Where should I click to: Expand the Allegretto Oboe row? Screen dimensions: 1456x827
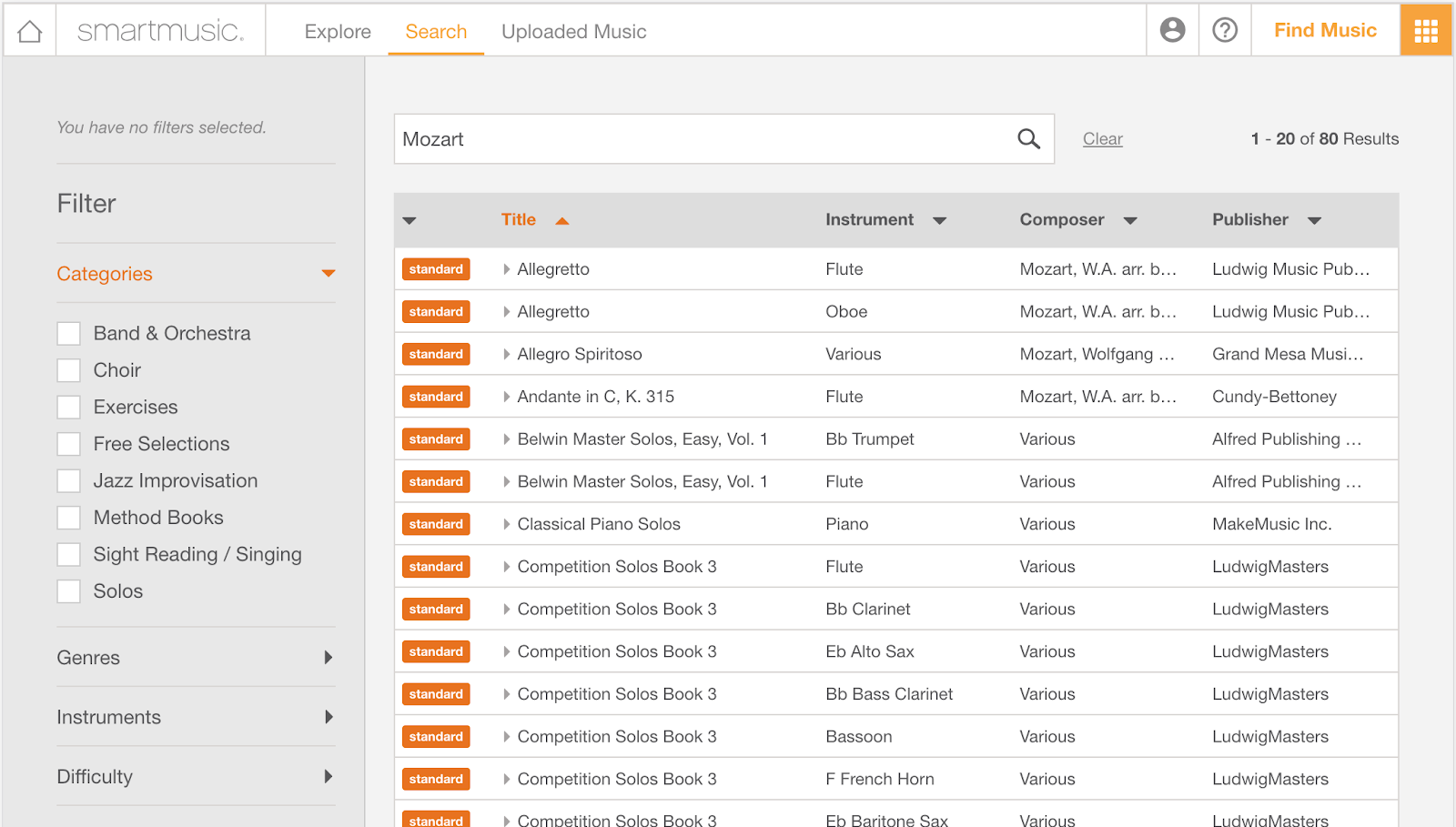[506, 311]
